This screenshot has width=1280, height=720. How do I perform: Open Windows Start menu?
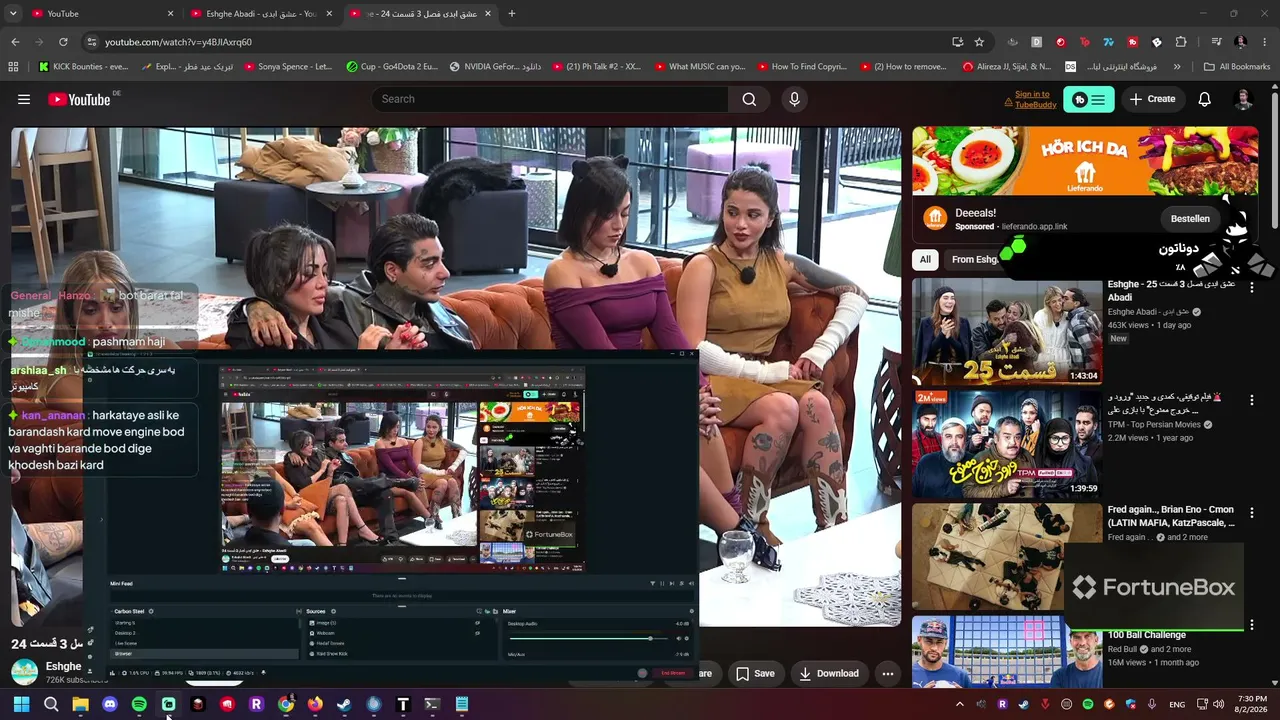click(21, 704)
